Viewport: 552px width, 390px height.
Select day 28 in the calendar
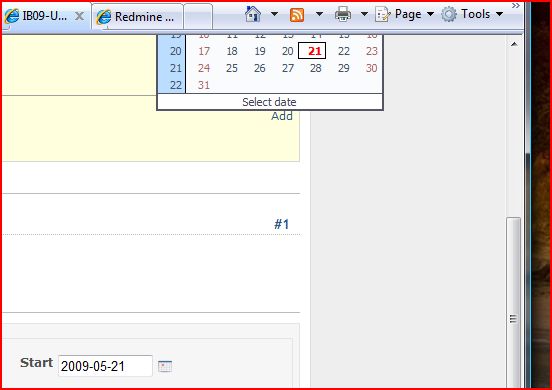tap(315, 68)
